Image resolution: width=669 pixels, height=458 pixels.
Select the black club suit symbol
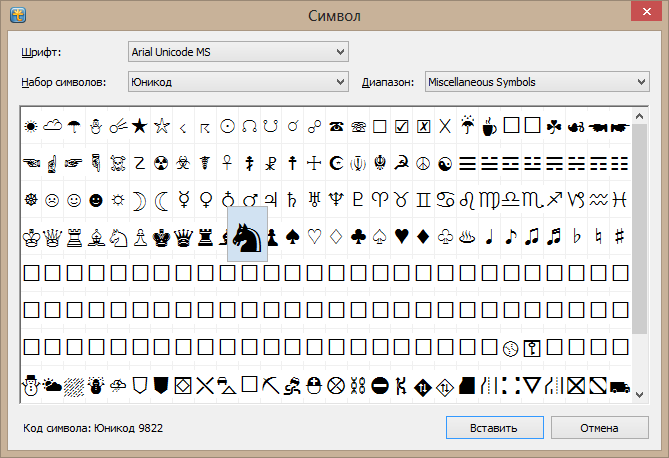[x=358, y=236]
